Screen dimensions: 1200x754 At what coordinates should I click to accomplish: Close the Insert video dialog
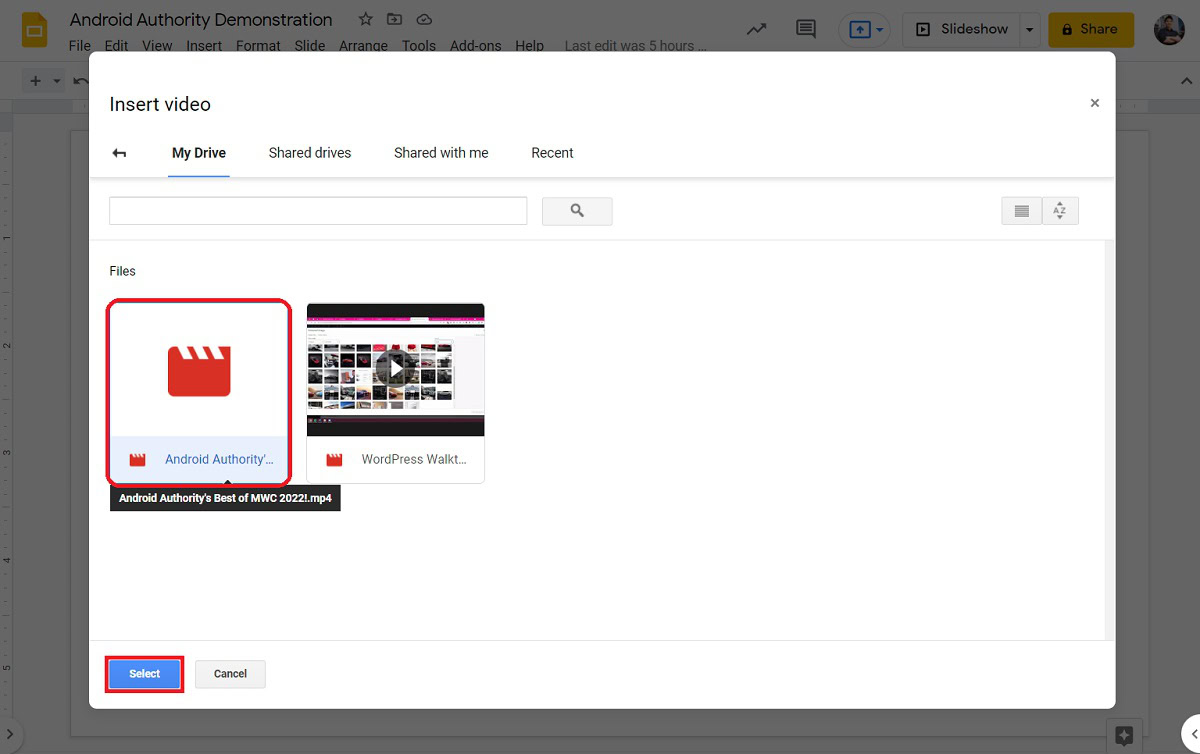tap(1094, 103)
